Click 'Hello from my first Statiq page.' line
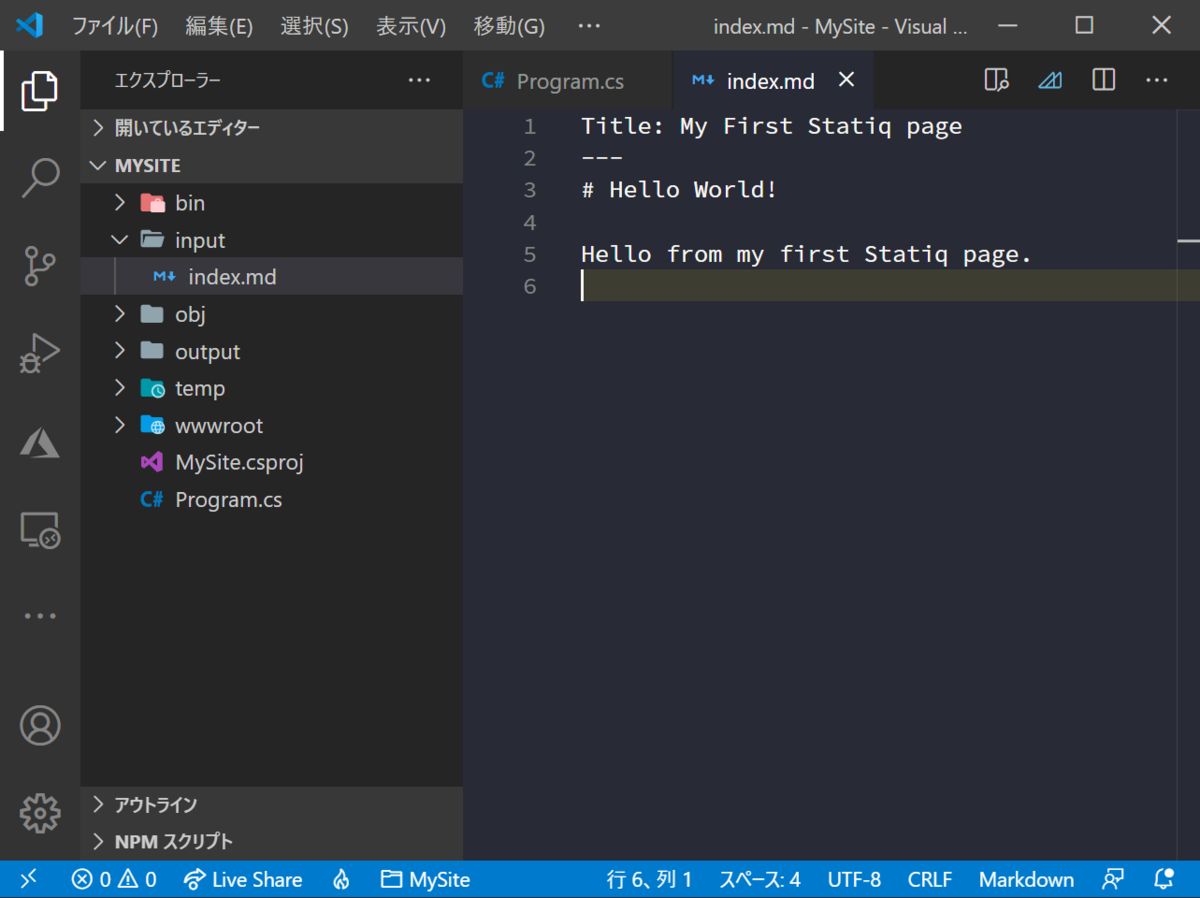 click(806, 254)
